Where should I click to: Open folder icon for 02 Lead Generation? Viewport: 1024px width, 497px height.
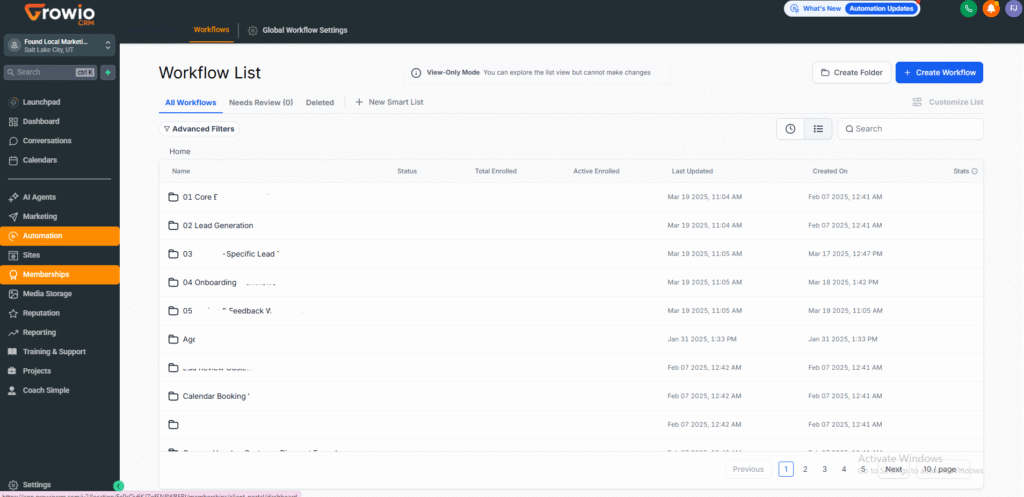tap(173, 225)
